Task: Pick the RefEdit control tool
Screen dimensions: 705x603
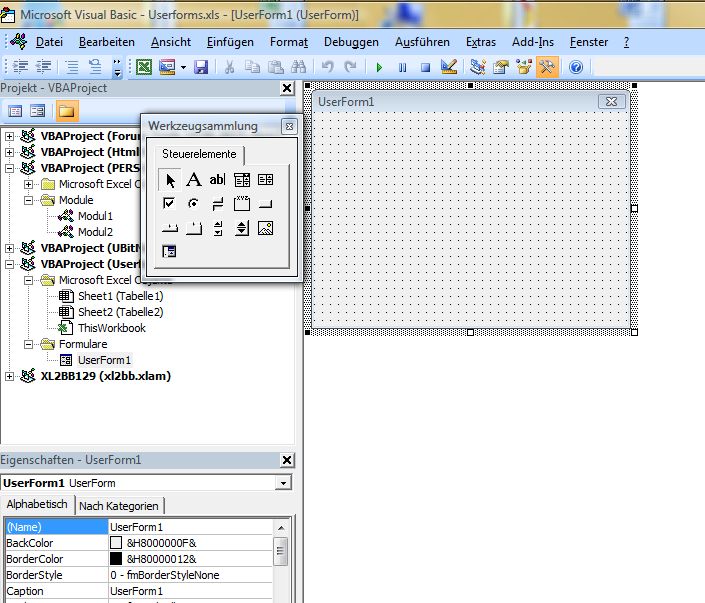Action: coord(170,251)
